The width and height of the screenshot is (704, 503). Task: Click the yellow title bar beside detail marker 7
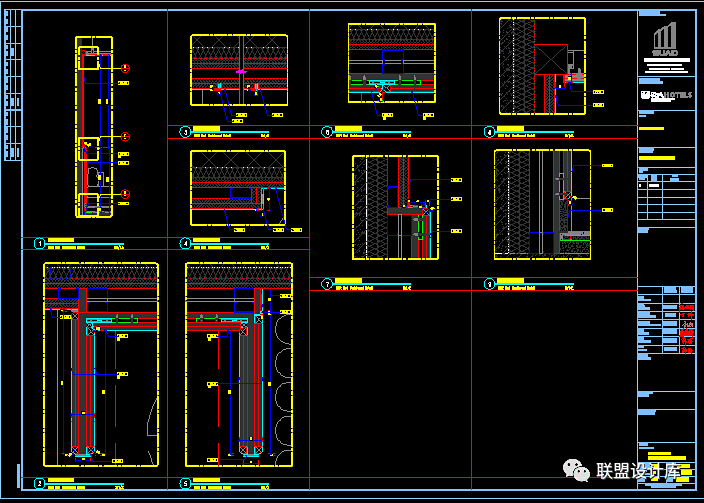(348, 281)
